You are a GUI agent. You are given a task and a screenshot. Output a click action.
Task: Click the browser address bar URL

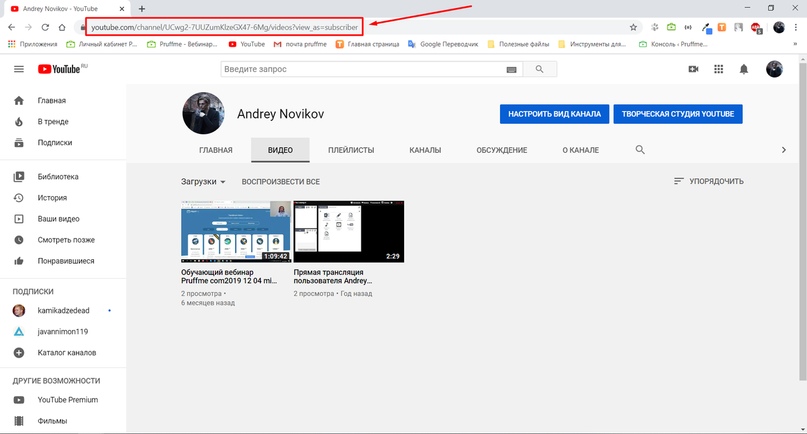tap(224, 27)
